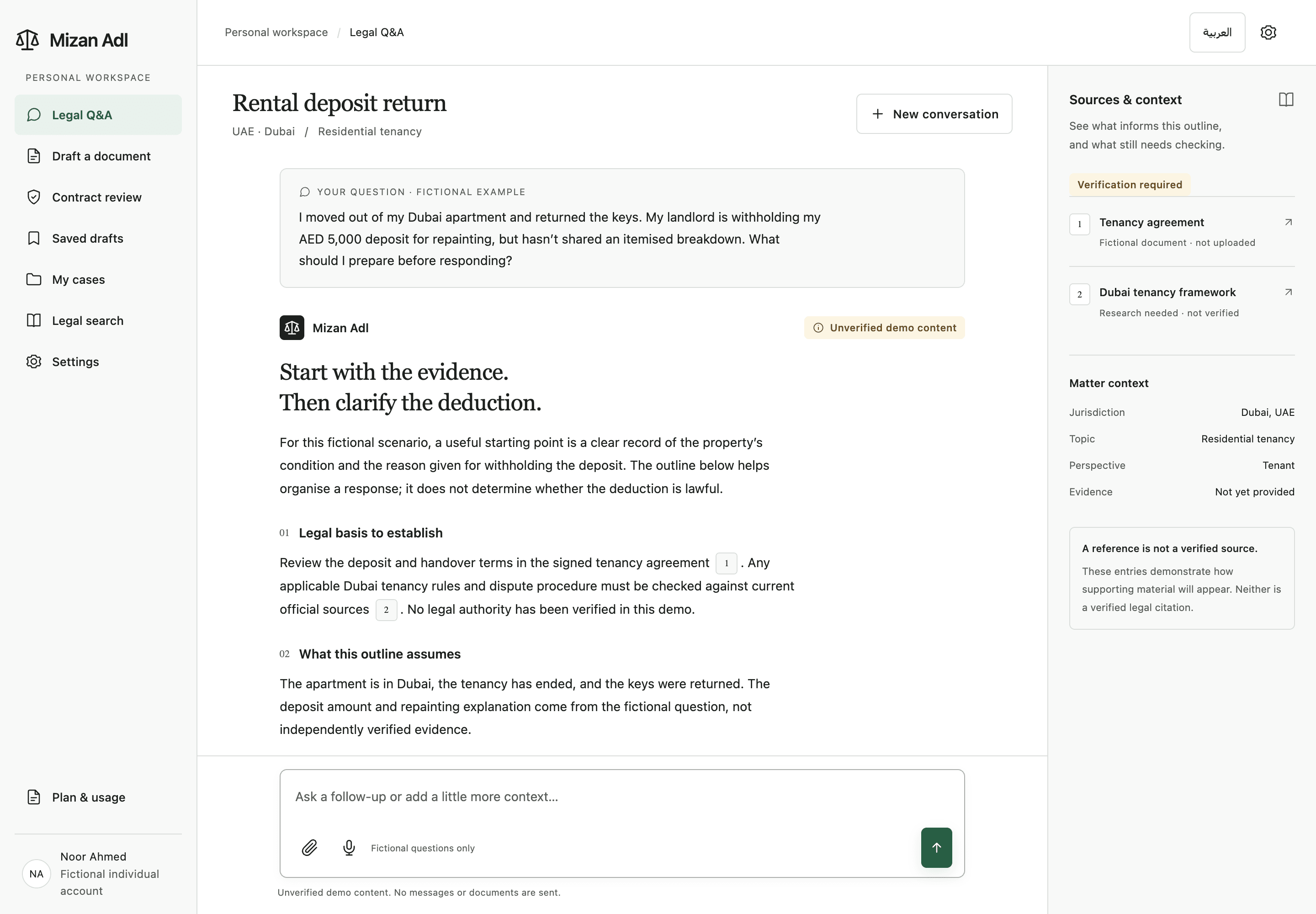
Task: Open Legal search
Action: pyautogui.click(x=98, y=321)
